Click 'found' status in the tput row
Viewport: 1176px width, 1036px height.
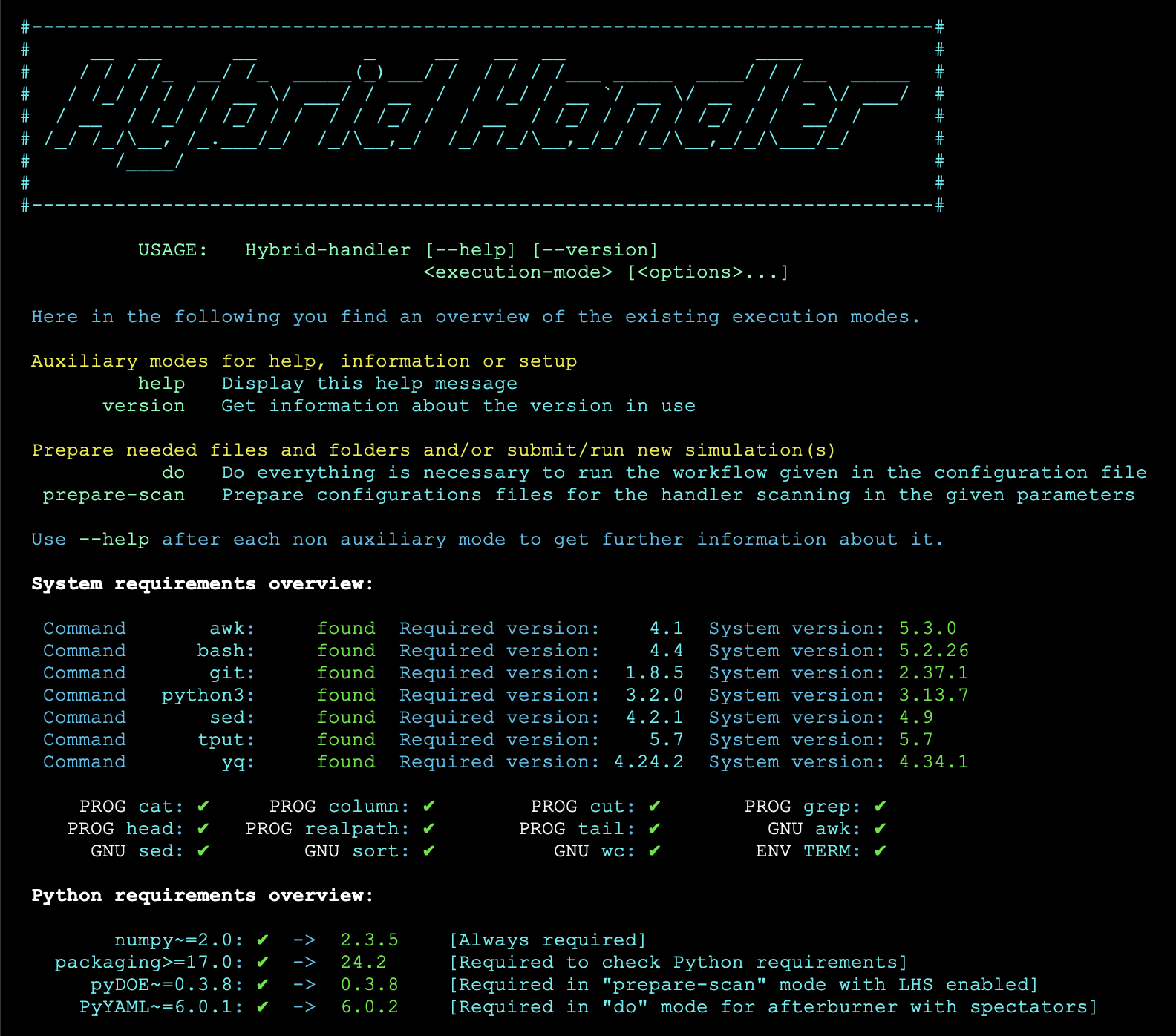pos(346,740)
